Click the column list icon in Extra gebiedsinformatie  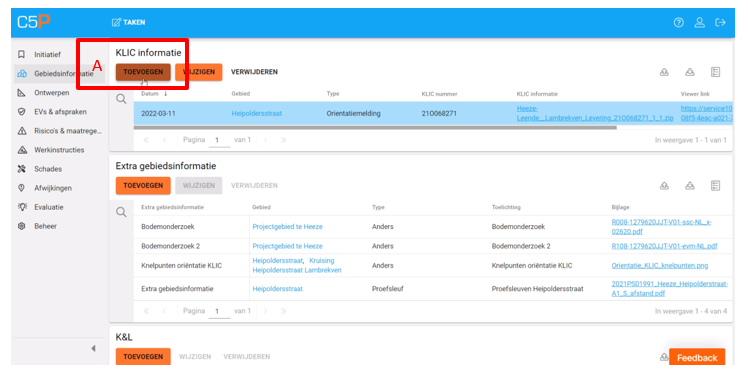coord(715,185)
